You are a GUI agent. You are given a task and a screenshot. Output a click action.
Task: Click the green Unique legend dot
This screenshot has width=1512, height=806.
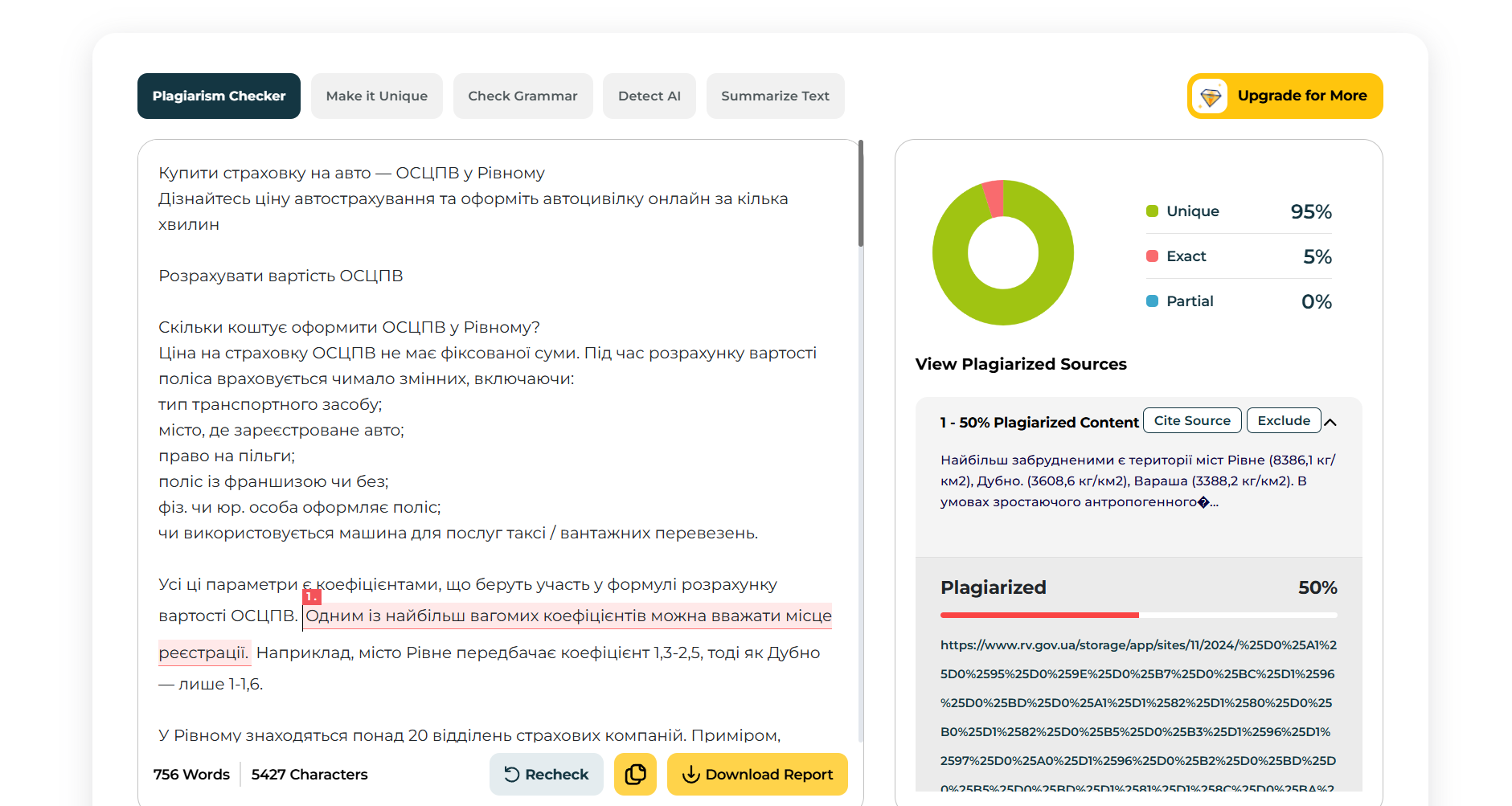tap(1152, 211)
